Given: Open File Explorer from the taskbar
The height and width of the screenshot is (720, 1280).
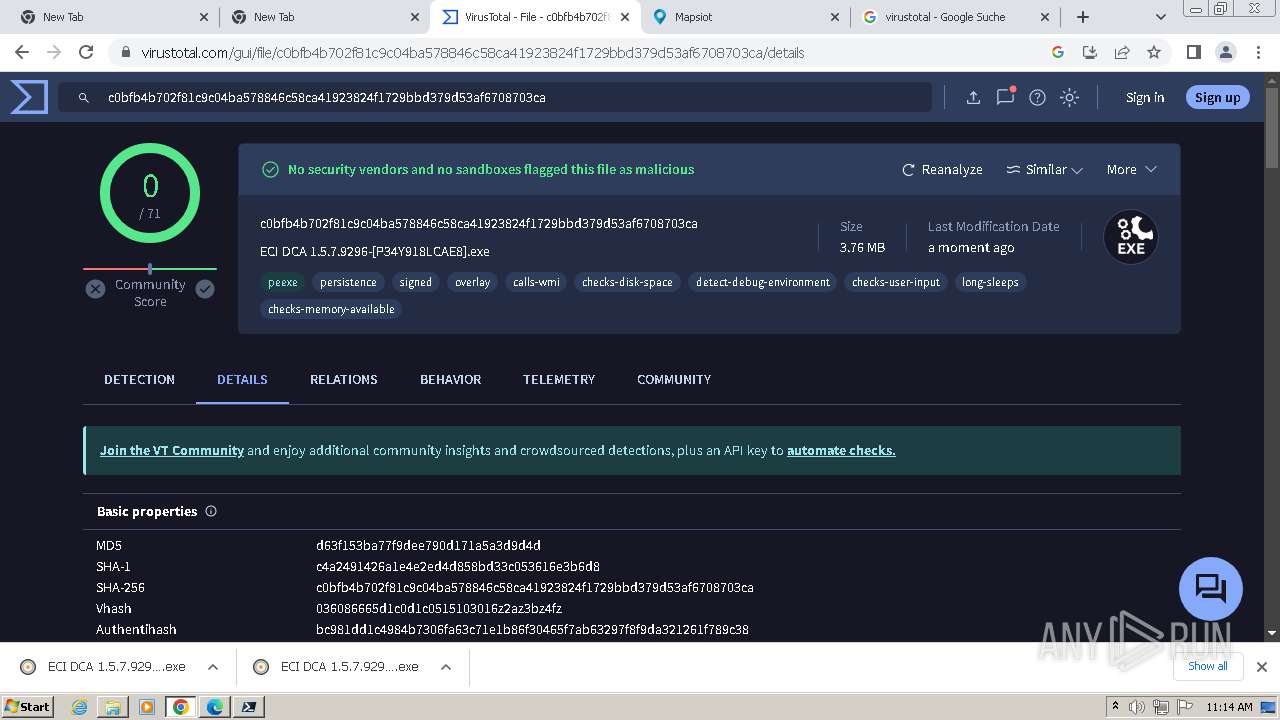Looking at the screenshot, I should click(113, 707).
